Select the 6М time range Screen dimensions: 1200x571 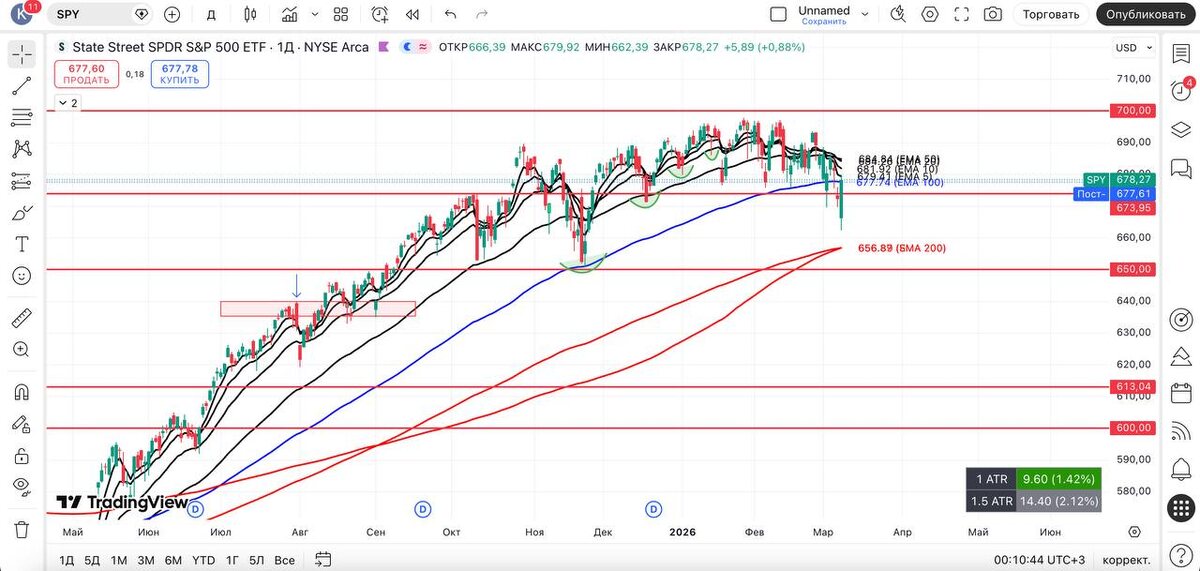(x=173, y=560)
